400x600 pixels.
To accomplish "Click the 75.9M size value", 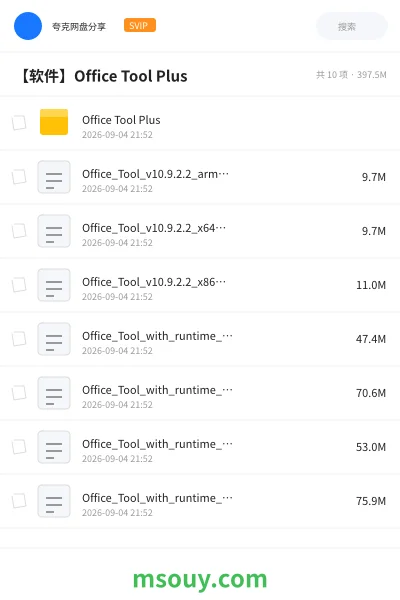I will point(371,501).
